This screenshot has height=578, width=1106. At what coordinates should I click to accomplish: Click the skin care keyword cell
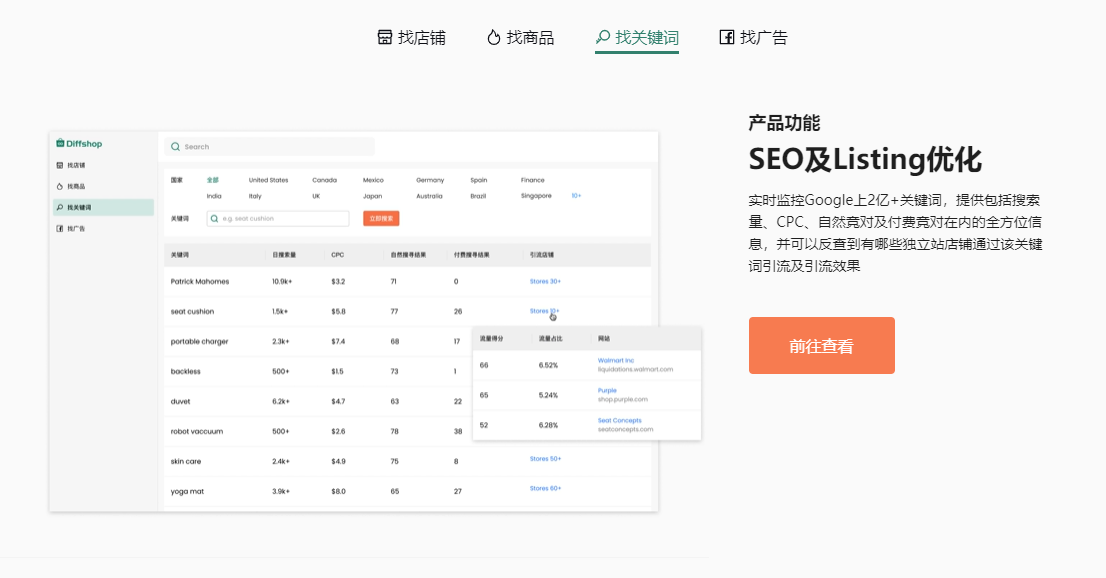186,462
